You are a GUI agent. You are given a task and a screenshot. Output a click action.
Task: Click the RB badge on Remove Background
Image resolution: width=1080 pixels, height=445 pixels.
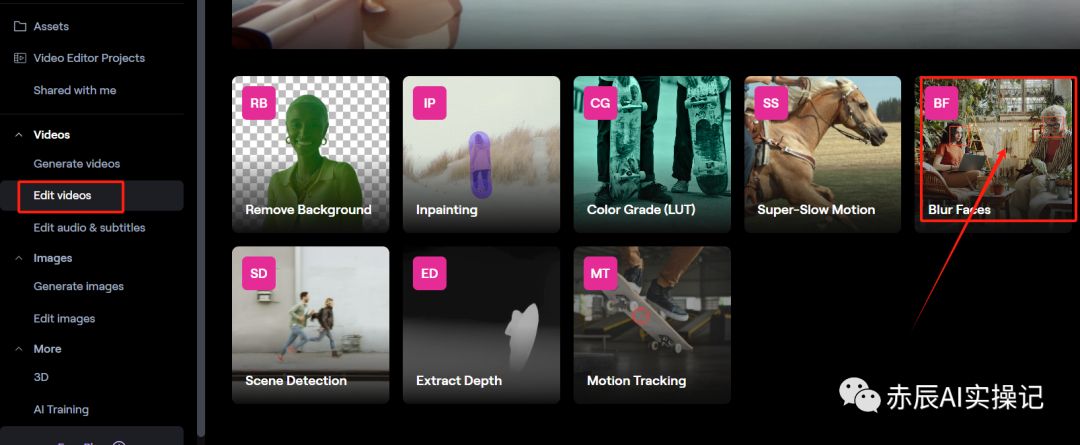tap(258, 103)
